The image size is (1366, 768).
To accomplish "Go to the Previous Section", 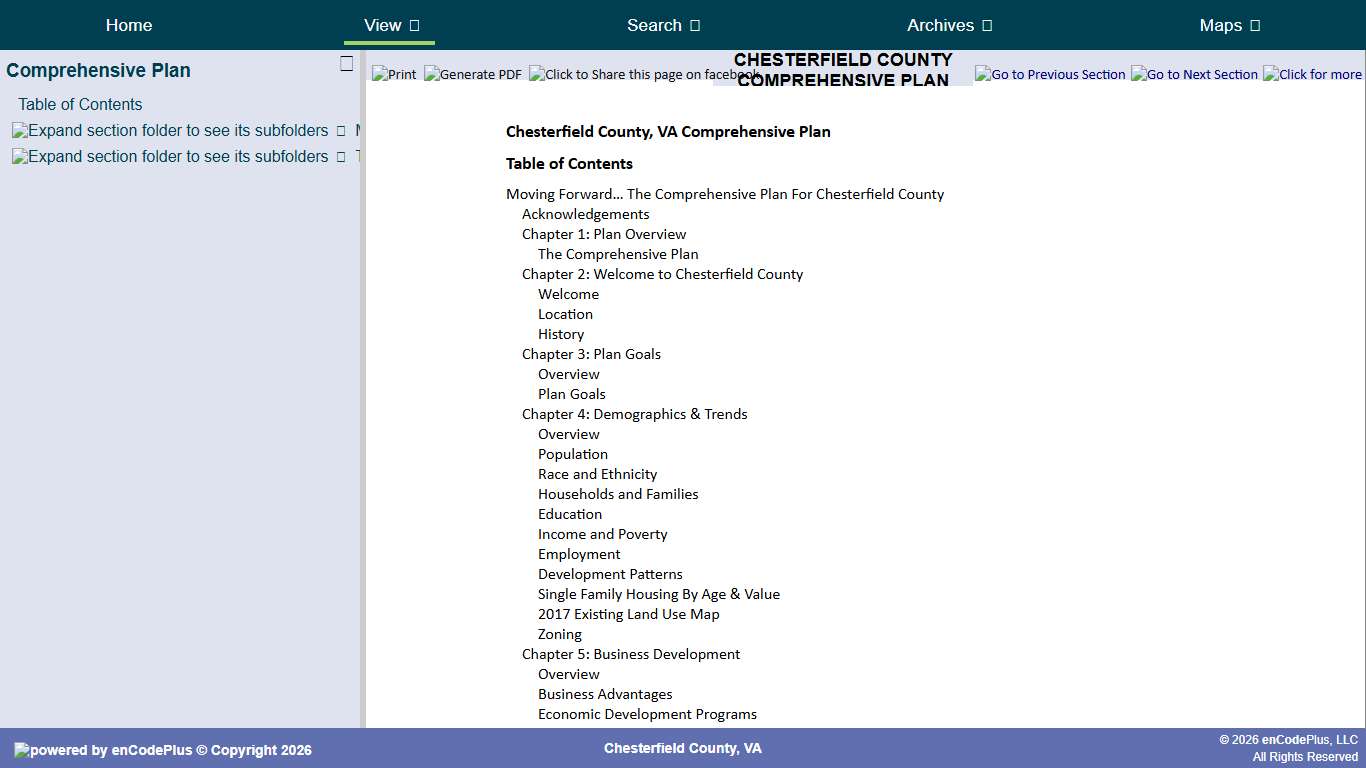I will pyautogui.click(x=1050, y=73).
